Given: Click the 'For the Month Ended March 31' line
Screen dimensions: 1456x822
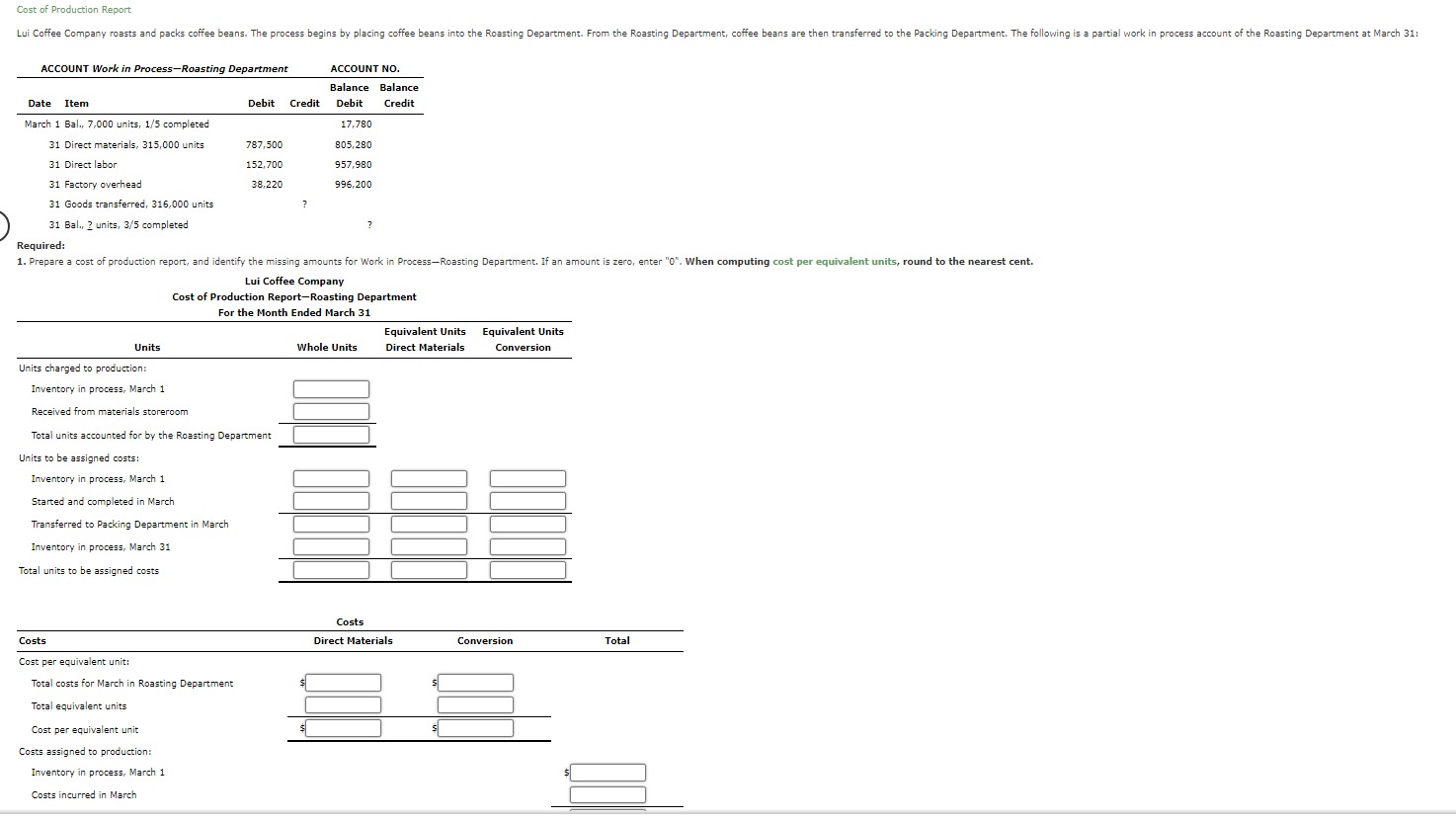Looking at the screenshot, I should pos(294,313).
